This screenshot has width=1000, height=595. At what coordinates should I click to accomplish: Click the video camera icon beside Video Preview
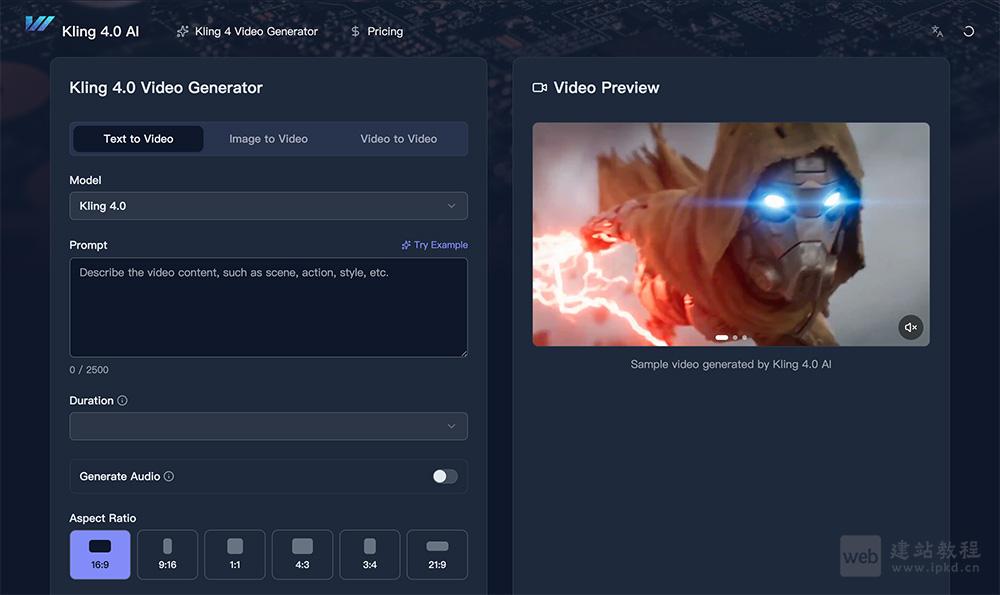point(540,88)
